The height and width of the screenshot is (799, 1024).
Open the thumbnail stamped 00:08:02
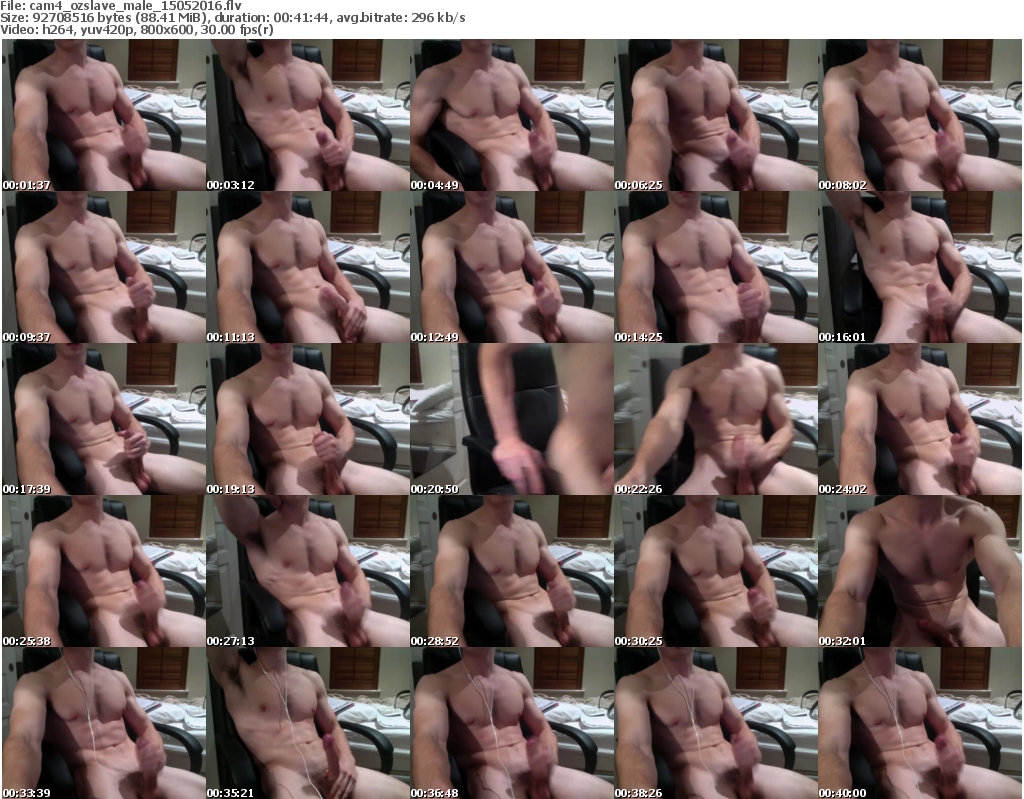tap(920, 115)
